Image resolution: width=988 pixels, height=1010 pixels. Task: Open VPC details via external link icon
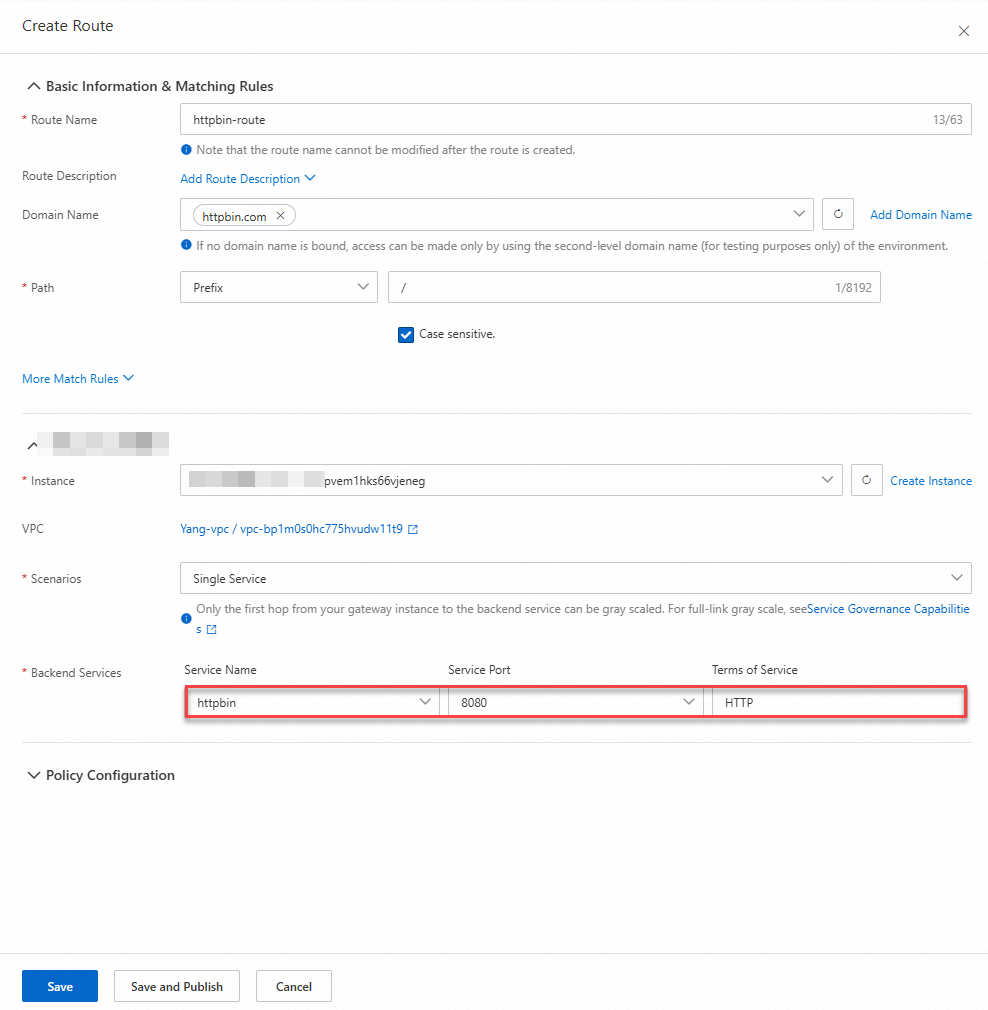pyautogui.click(x=413, y=529)
